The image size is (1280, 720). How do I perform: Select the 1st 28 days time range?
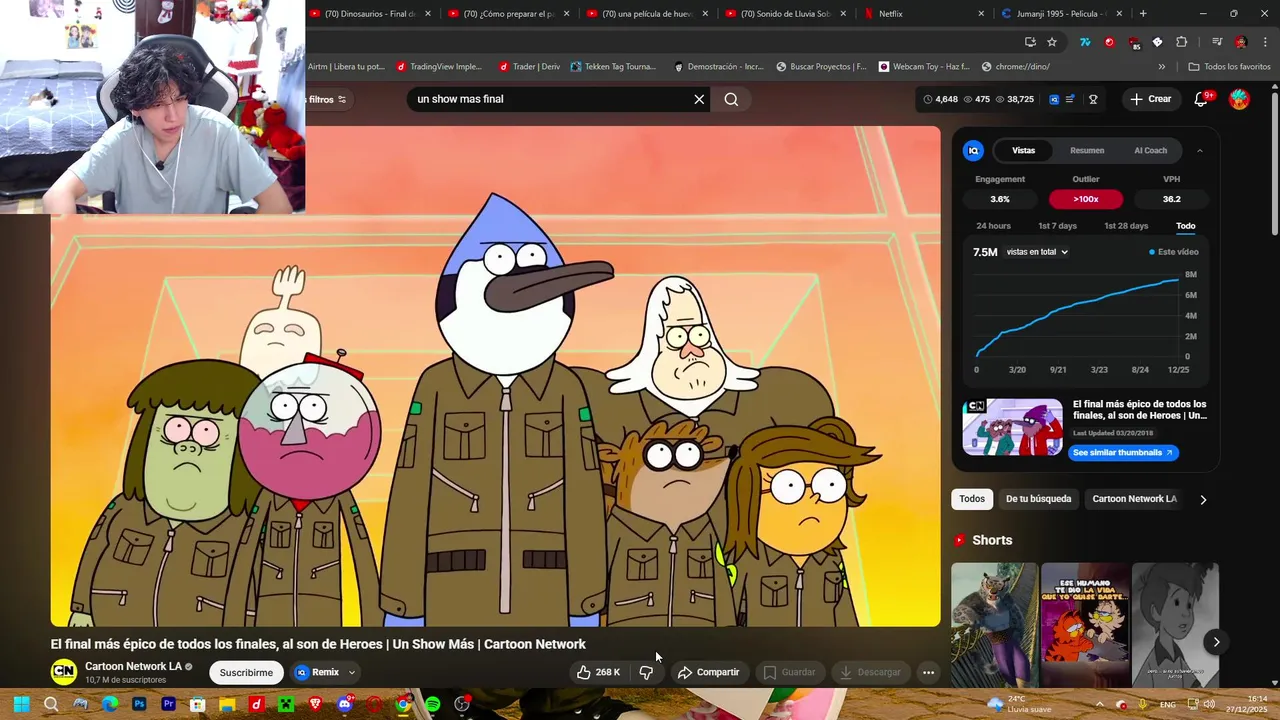pyautogui.click(x=1126, y=226)
